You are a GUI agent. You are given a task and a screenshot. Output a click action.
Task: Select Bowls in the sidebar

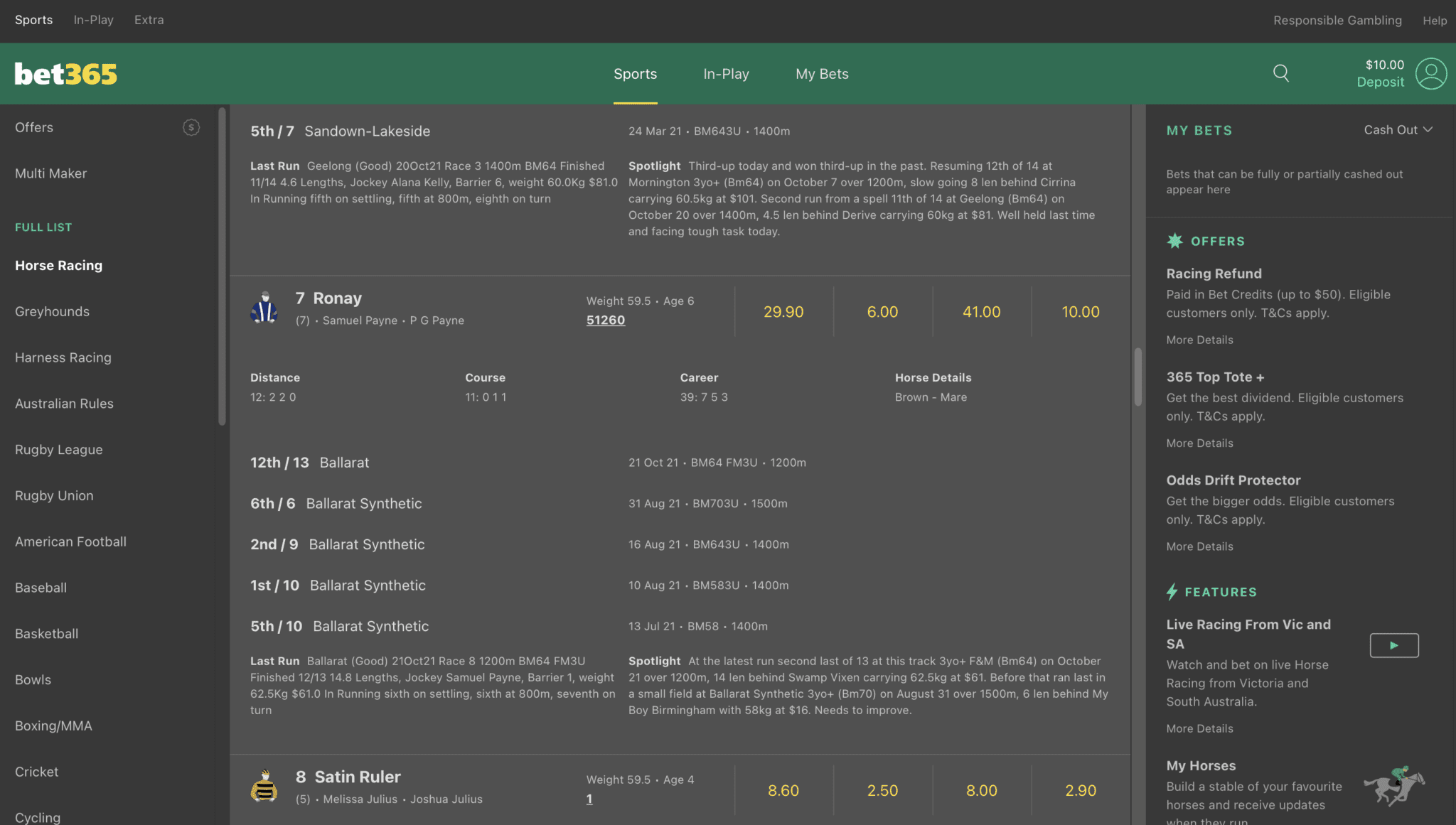coord(33,679)
